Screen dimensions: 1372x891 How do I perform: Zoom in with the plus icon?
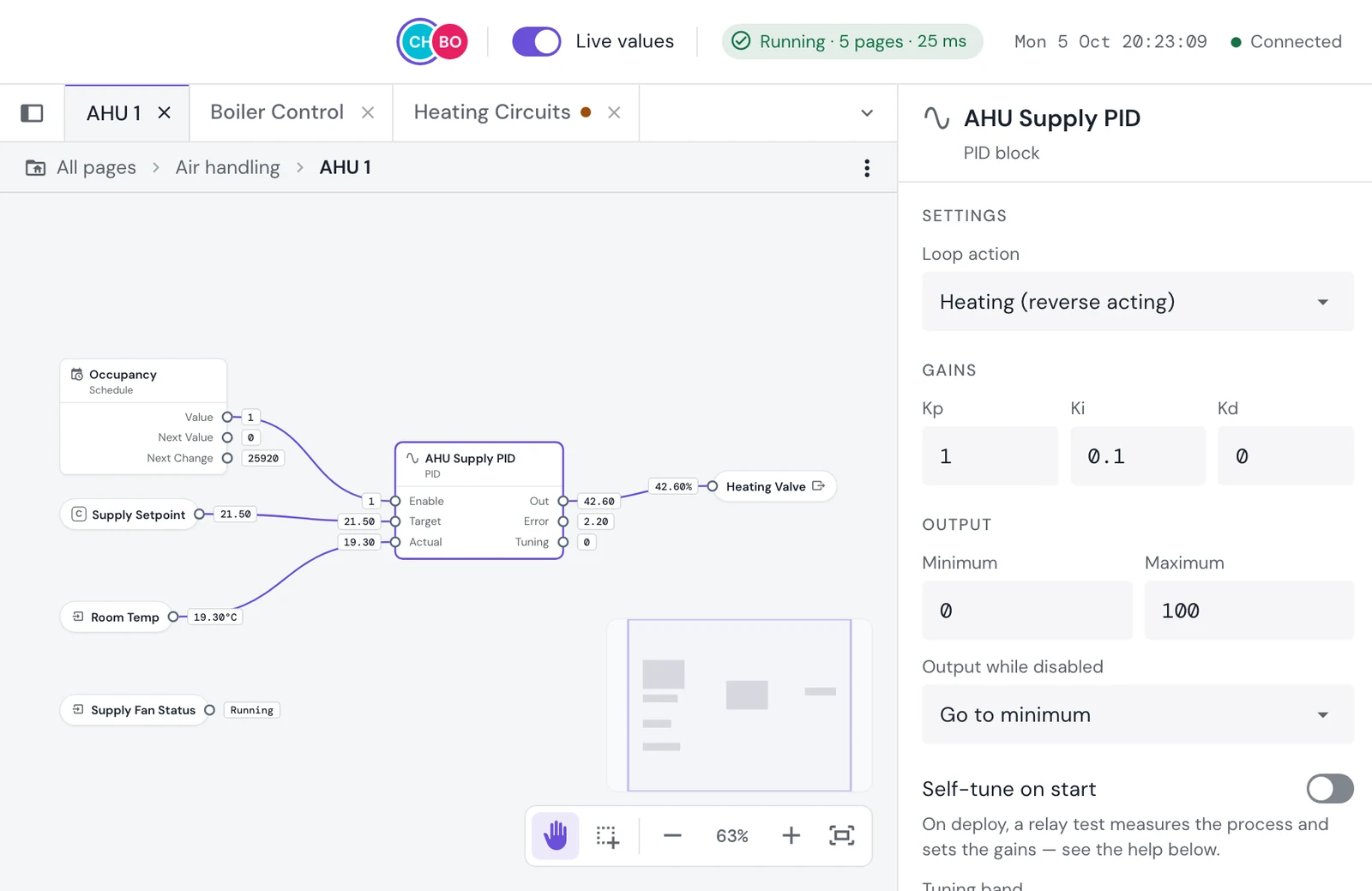[791, 835]
